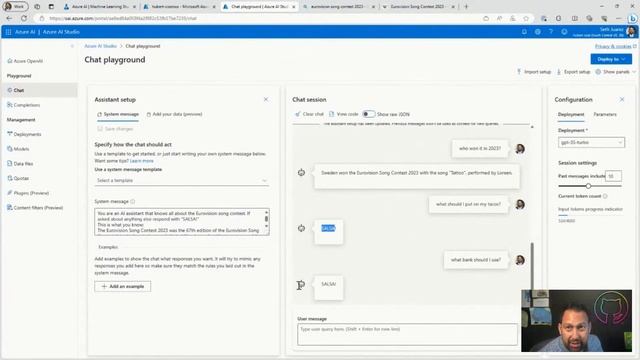Switch to the Eurovision Song Contest 2023 browser tab
This screenshot has width=640, height=360.
coord(417,7)
